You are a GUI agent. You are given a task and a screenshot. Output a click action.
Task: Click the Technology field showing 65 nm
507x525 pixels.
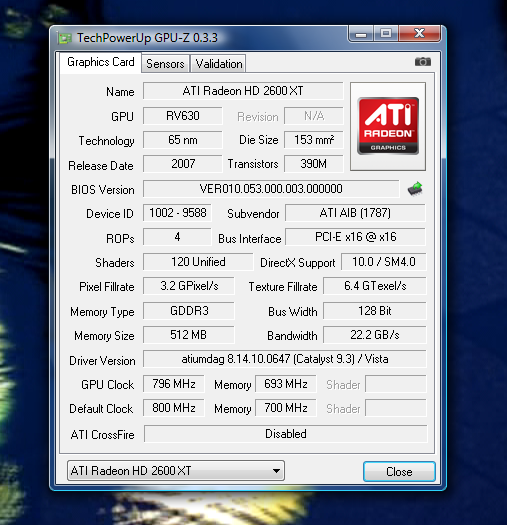tap(183, 140)
